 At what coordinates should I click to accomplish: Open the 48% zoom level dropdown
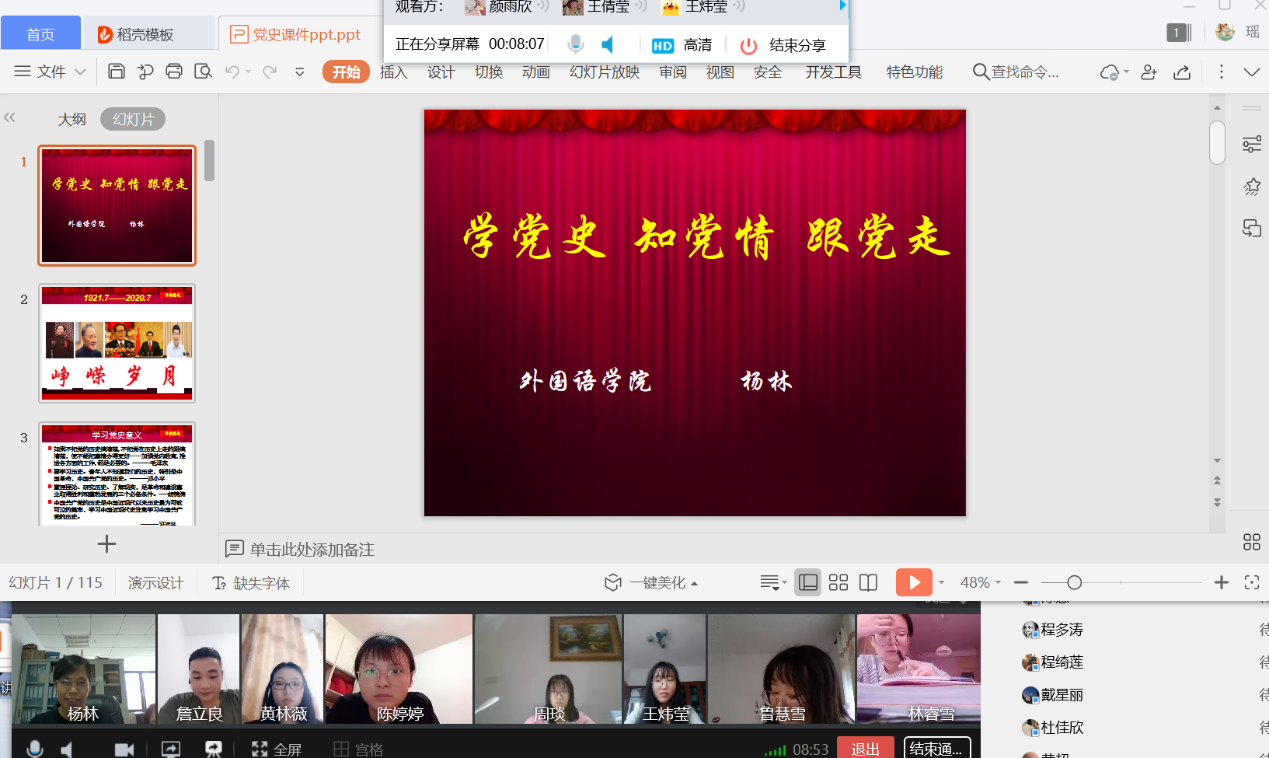[x=979, y=582]
